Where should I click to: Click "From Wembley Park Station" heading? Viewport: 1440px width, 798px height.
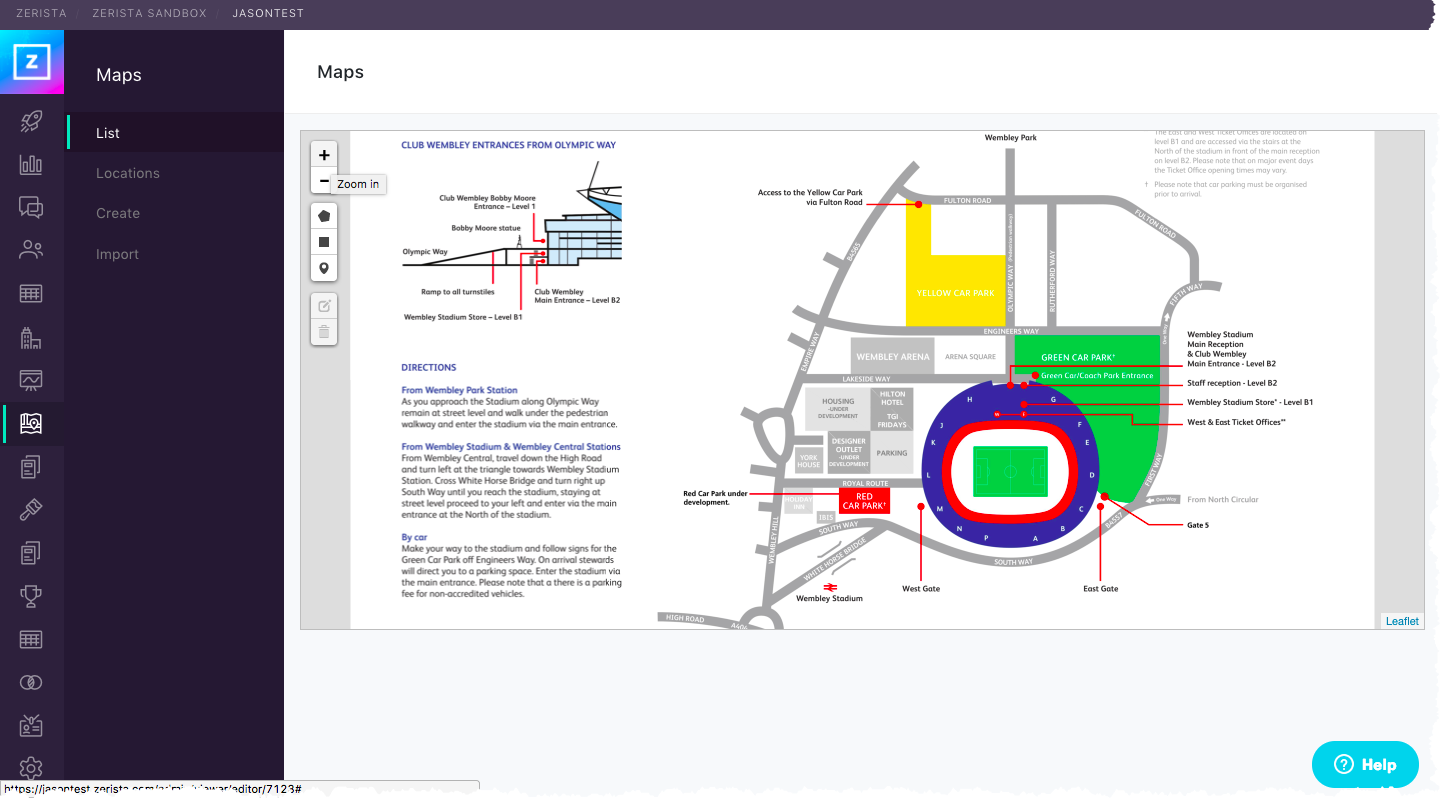[x=459, y=391]
